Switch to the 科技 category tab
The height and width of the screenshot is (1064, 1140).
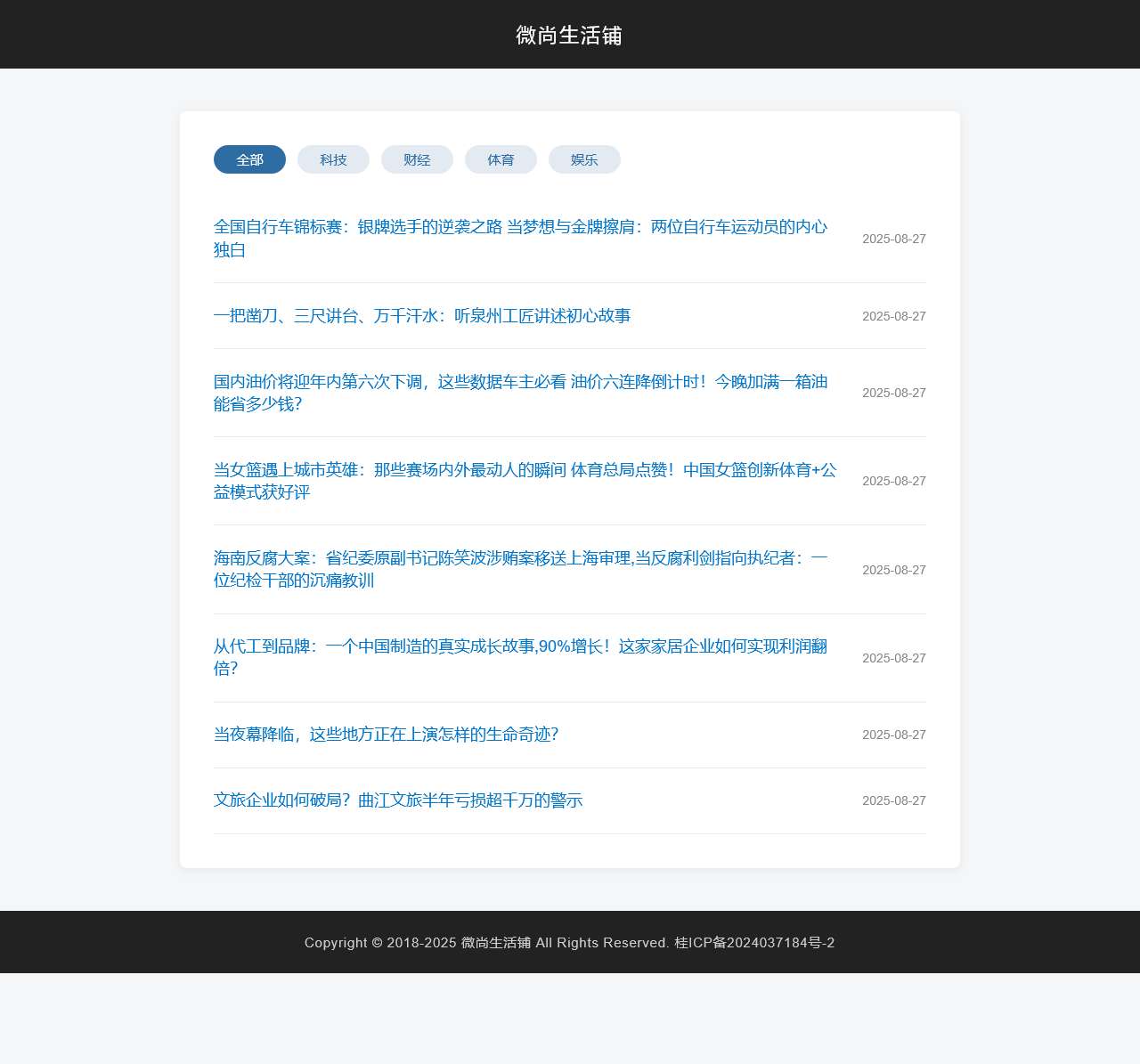point(333,159)
